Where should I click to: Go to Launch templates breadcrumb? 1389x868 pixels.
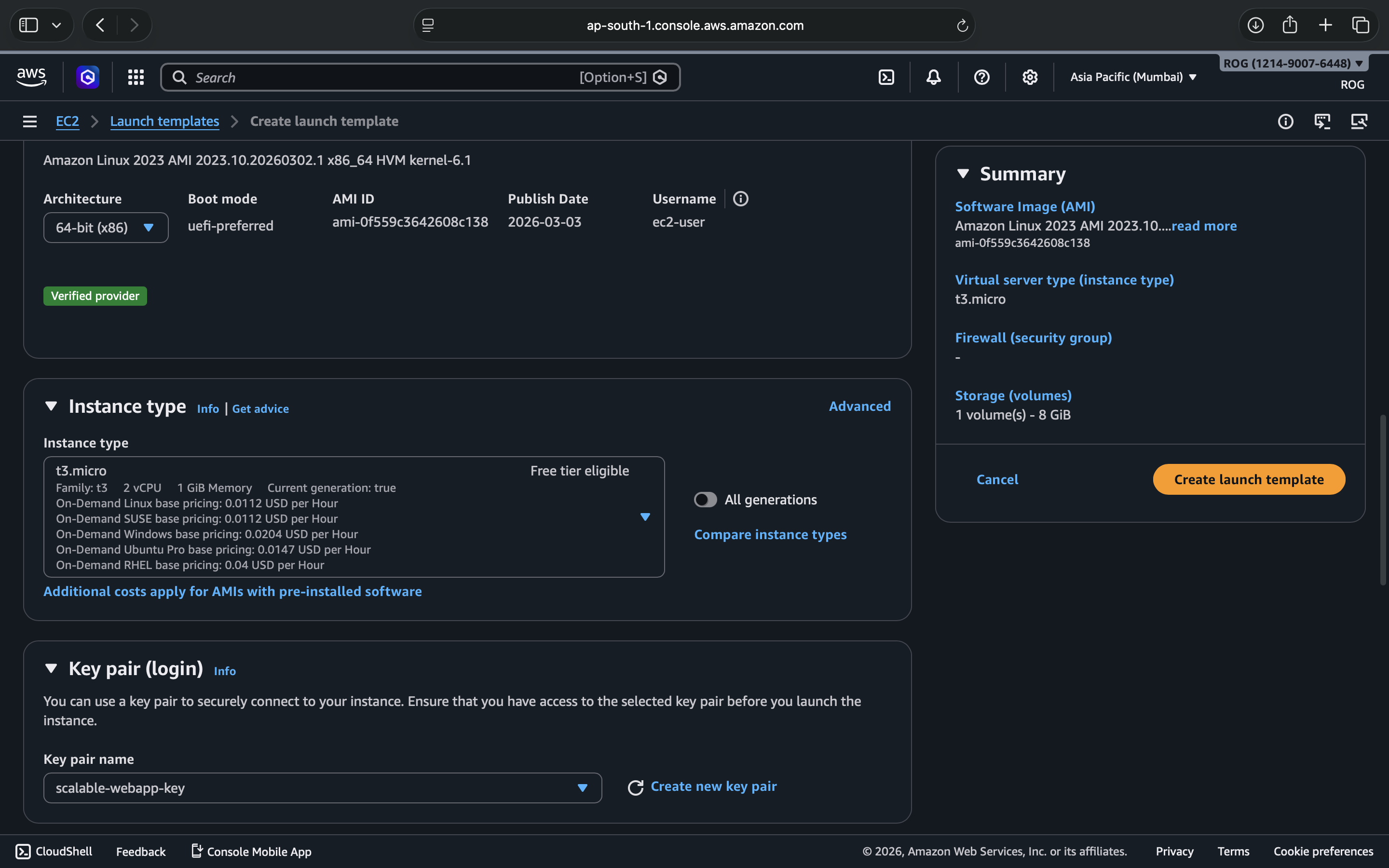click(x=164, y=121)
